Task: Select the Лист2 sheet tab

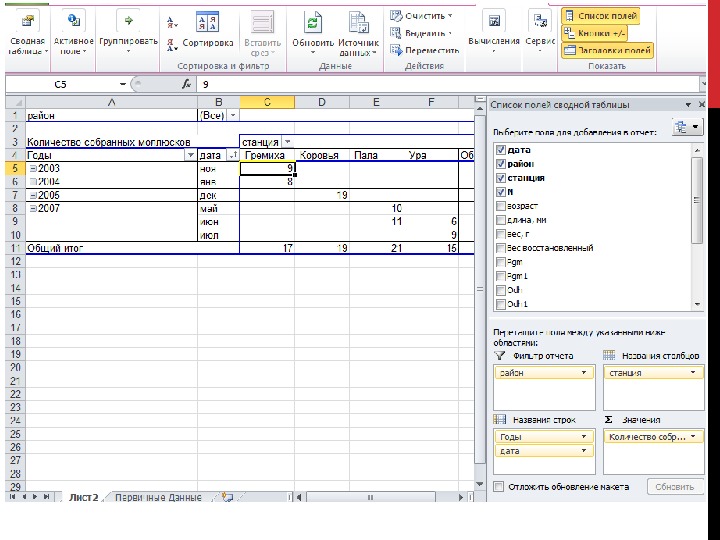Action: 83,497
